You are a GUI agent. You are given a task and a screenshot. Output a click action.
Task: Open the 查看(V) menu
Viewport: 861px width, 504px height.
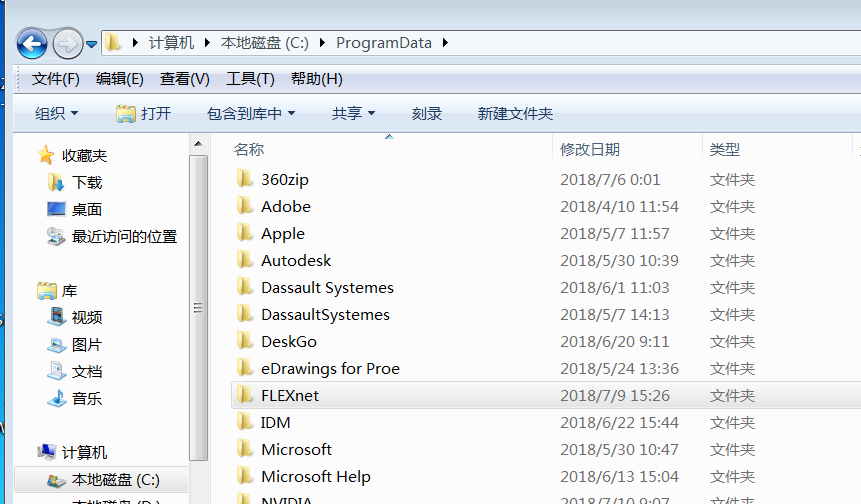coord(184,79)
